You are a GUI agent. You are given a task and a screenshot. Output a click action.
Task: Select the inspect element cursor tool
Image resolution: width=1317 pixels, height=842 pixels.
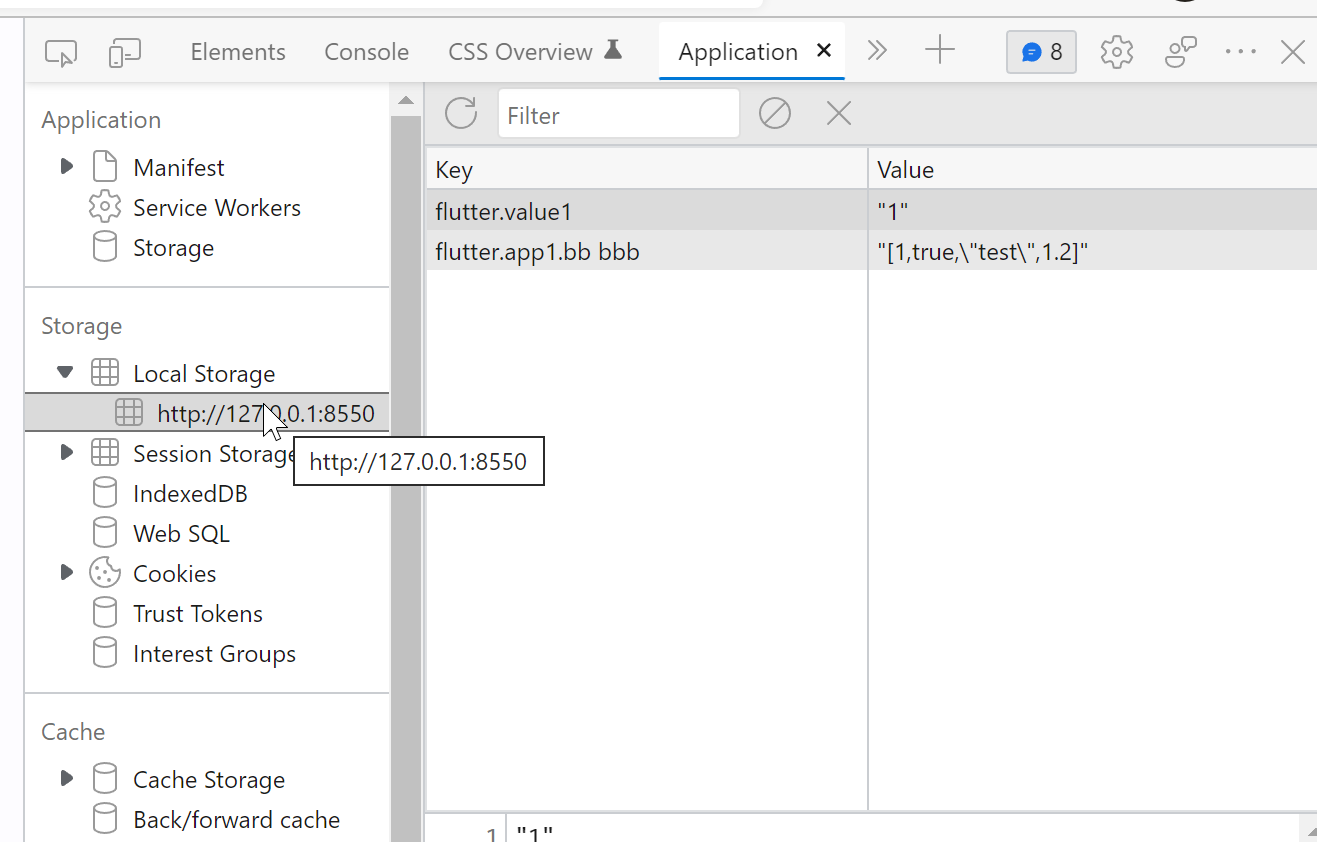pyautogui.click(x=60, y=52)
